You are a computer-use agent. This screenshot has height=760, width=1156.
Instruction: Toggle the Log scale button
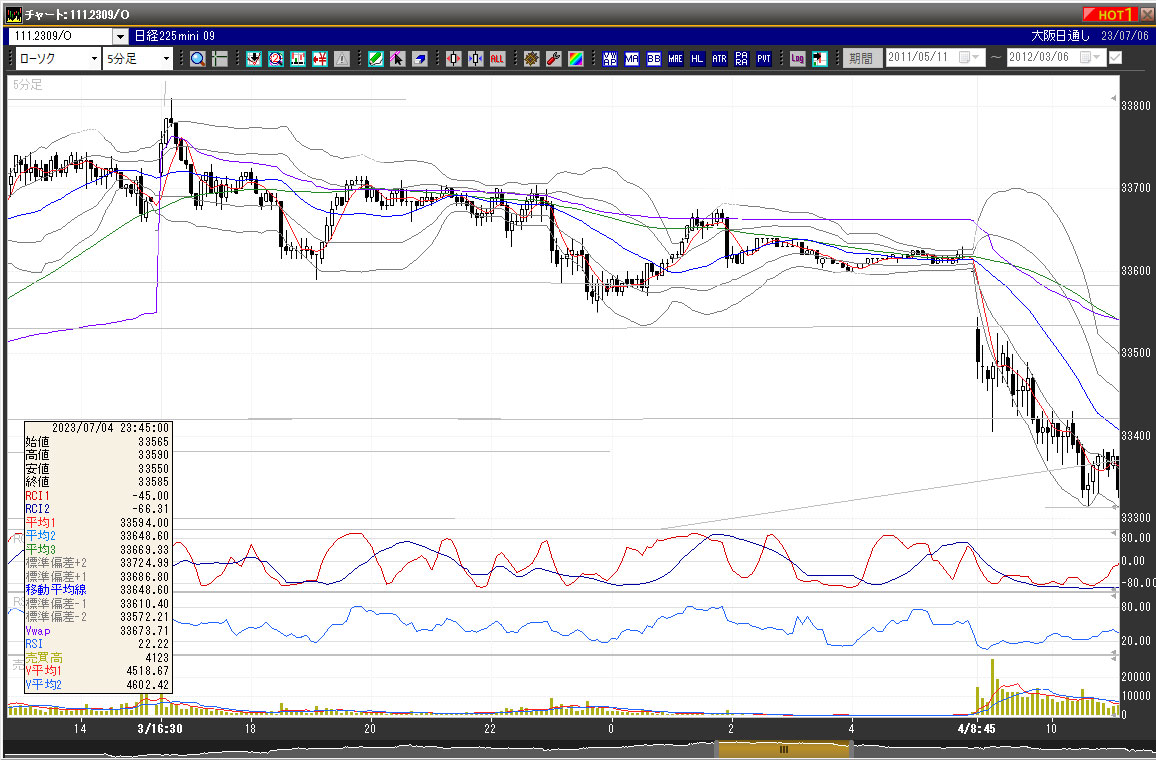click(798, 59)
